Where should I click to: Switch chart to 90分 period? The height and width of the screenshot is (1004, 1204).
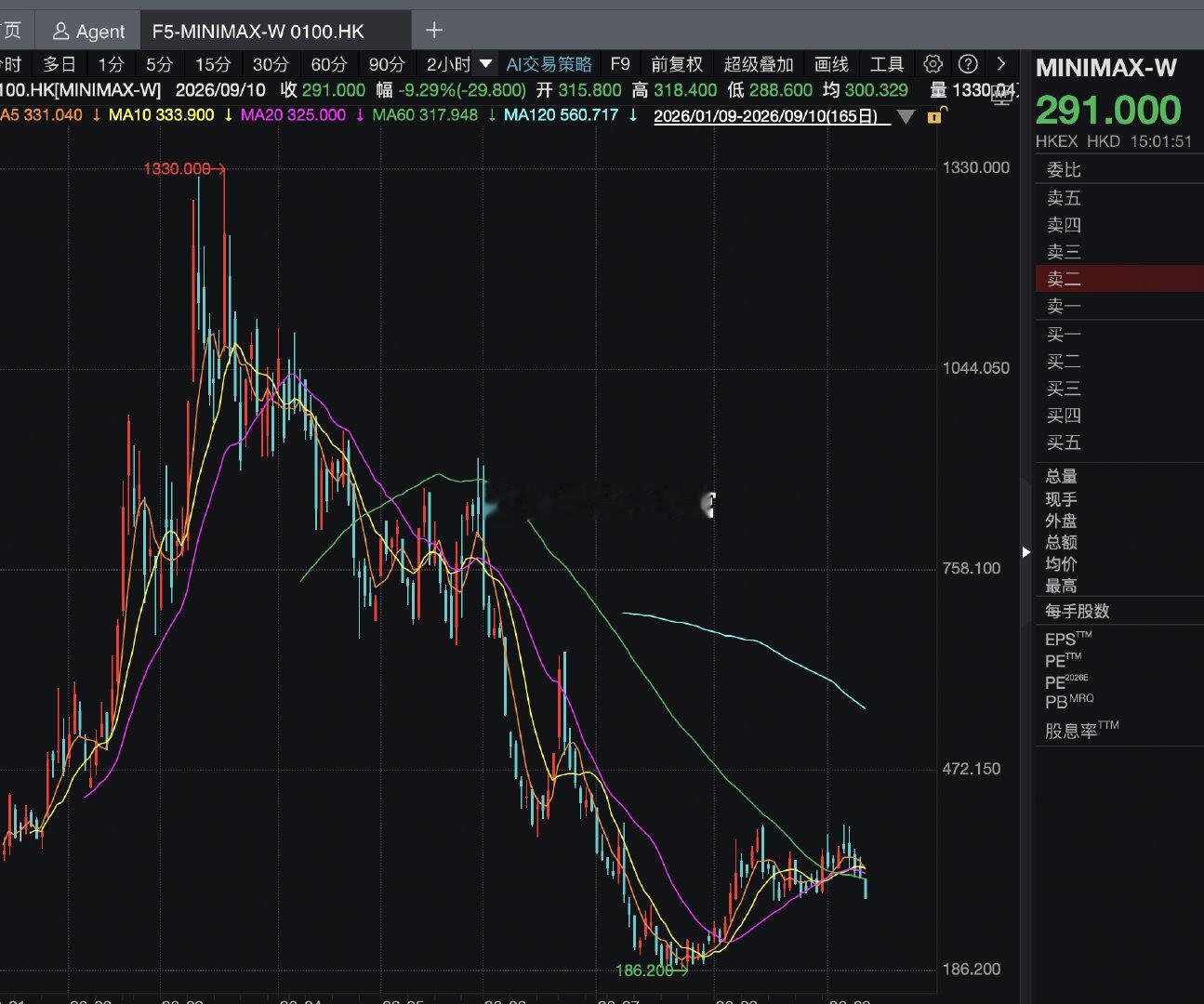point(387,64)
